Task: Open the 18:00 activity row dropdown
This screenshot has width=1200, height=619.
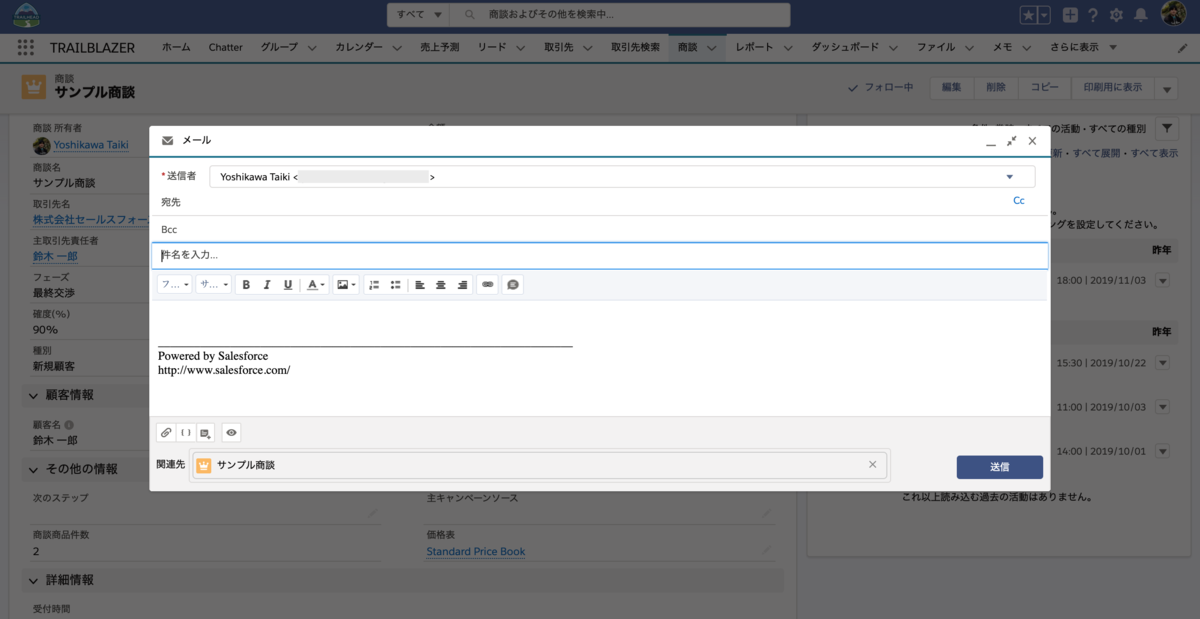Action: [x=1163, y=282]
